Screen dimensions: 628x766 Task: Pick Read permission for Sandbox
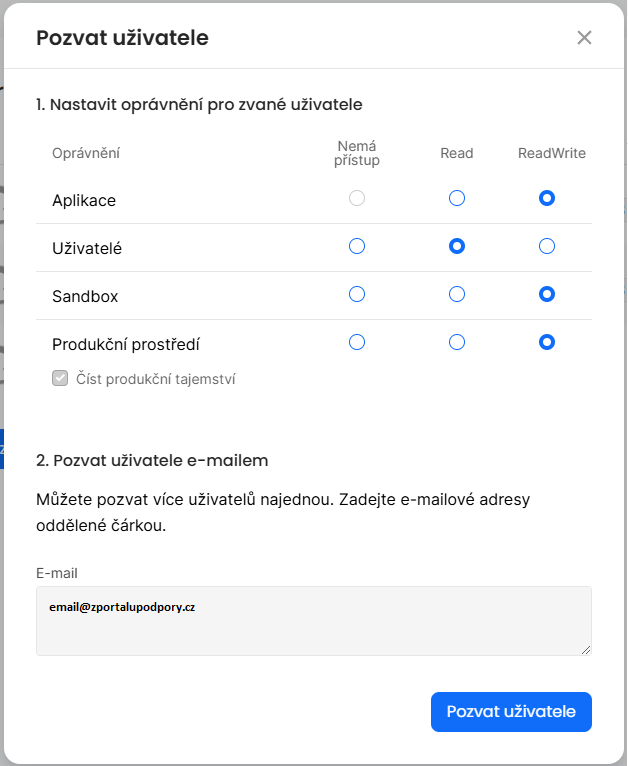point(457,294)
